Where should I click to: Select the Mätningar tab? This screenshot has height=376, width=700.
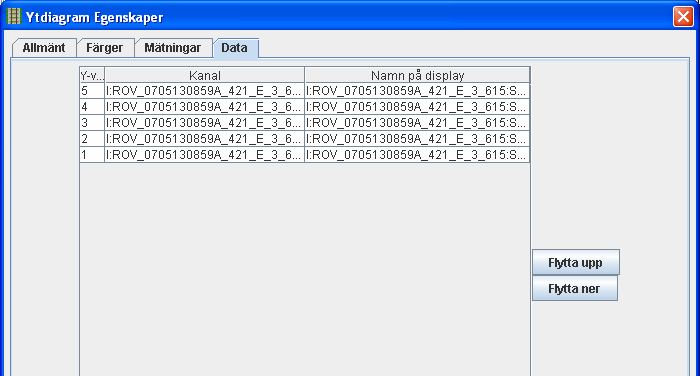[x=173, y=48]
